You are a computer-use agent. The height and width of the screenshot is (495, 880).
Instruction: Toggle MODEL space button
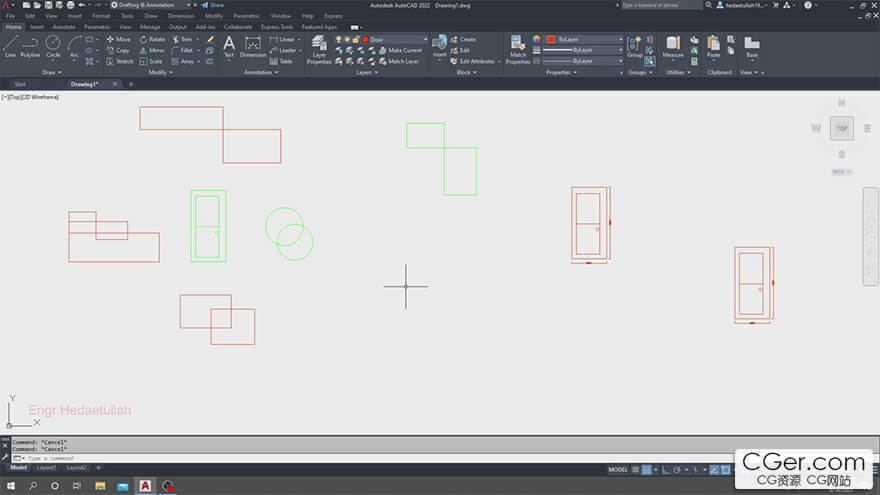618,470
